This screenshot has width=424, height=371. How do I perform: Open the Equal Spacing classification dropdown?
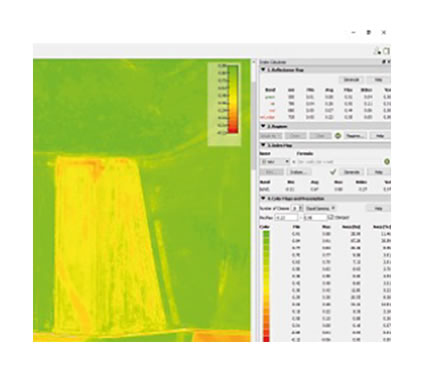click(320, 208)
